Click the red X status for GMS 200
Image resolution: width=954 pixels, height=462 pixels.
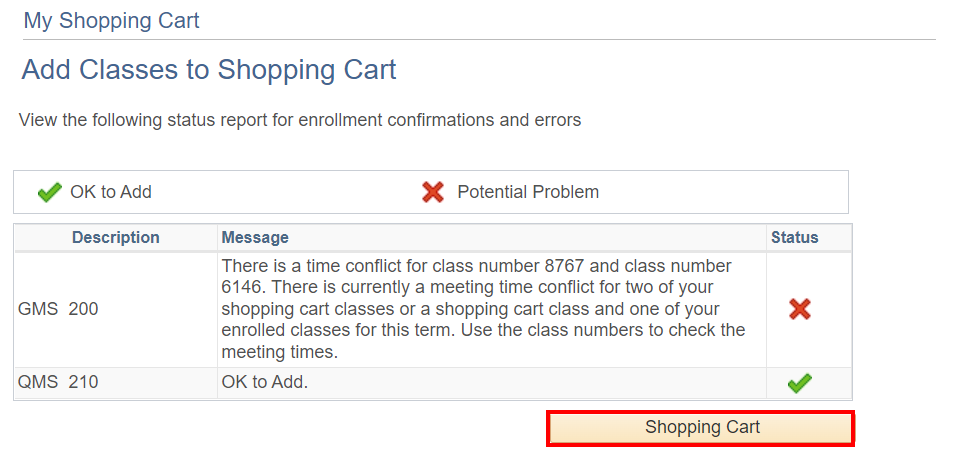(799, 309)
